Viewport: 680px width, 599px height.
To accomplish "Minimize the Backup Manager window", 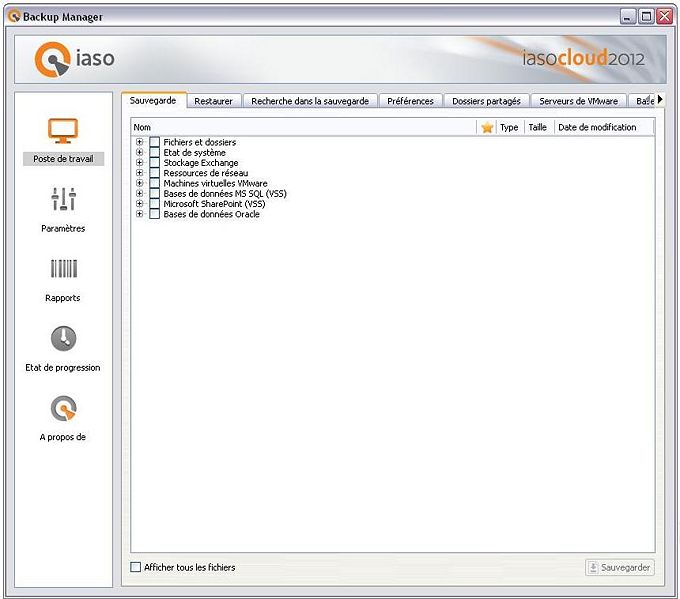I will [628, 16].
